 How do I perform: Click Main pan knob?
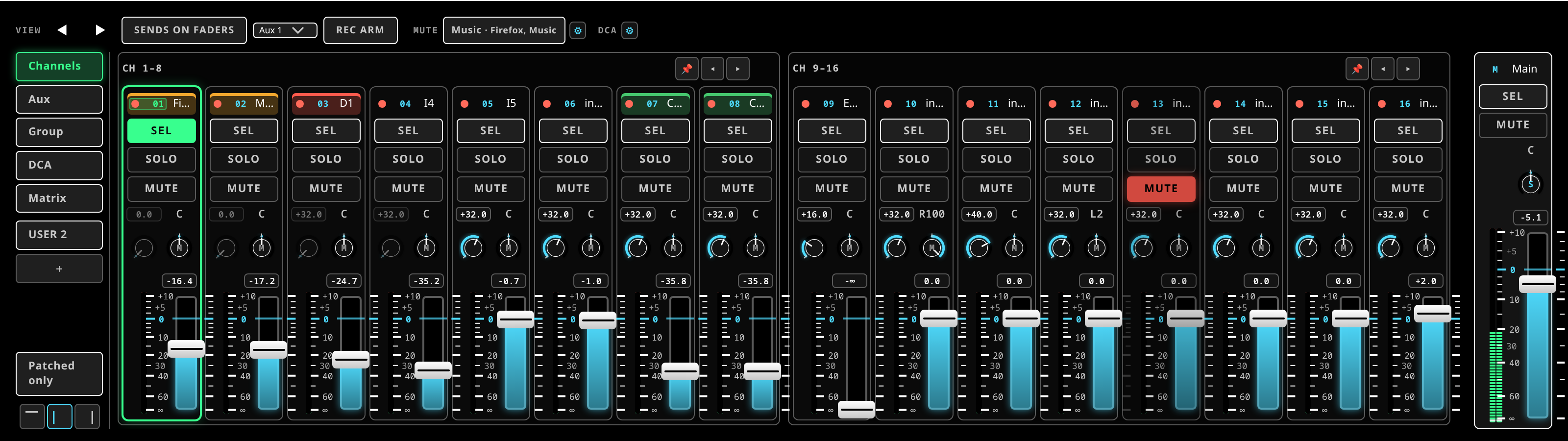pos(1530,183)
